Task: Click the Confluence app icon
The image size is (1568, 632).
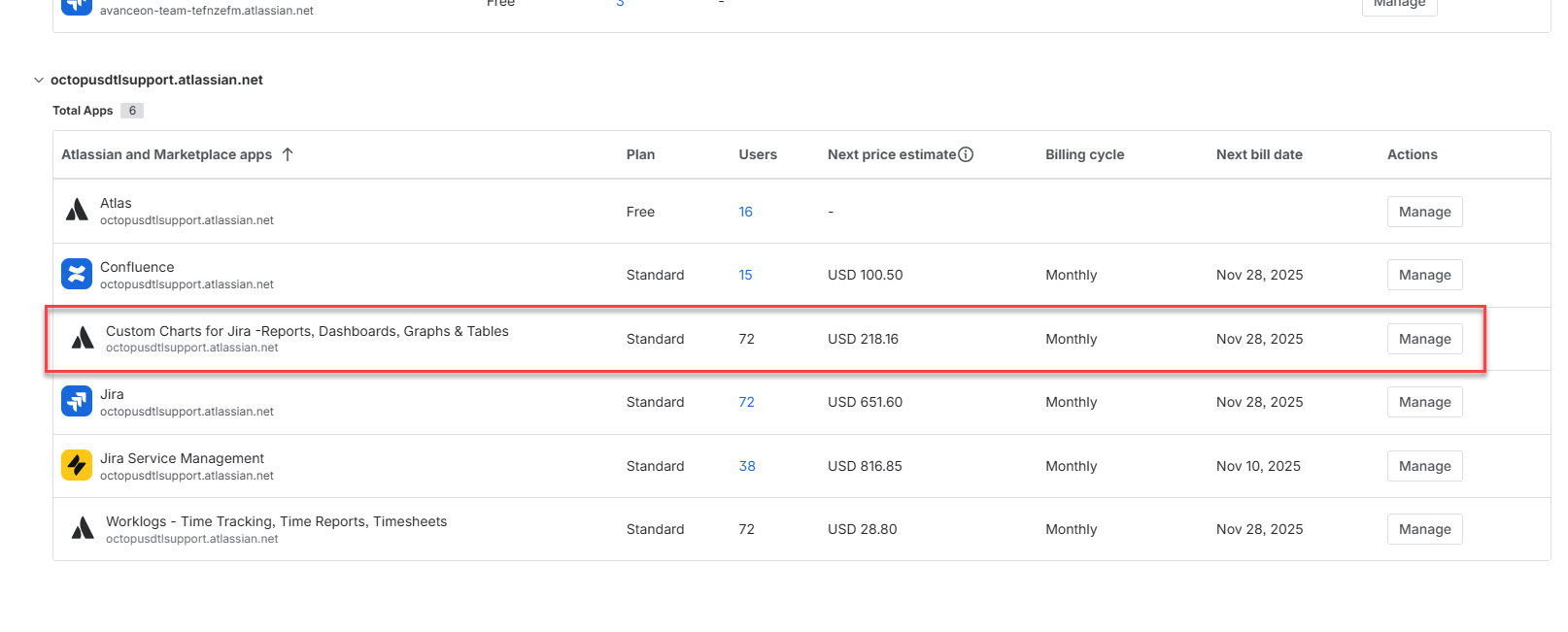Action: (77, 274)
